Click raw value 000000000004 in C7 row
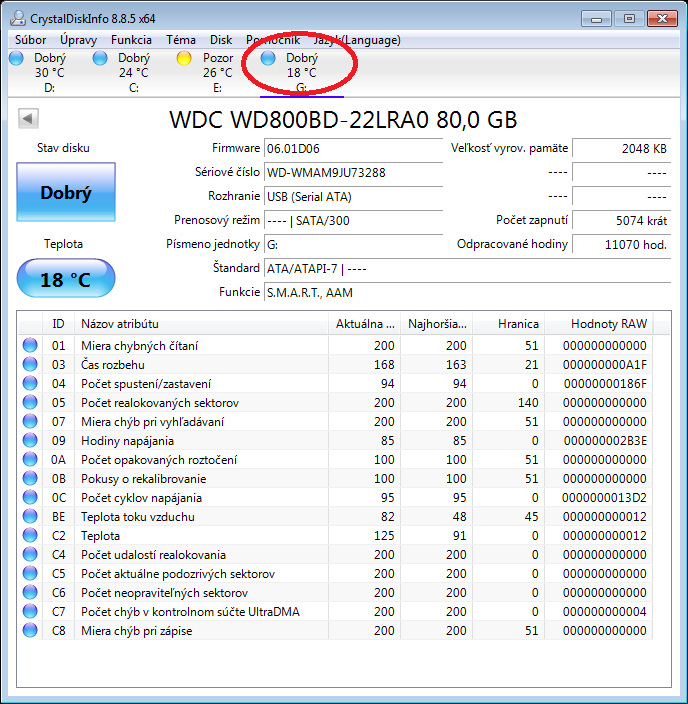This screenshot has height=704, width=688. (x=604, y=612)
